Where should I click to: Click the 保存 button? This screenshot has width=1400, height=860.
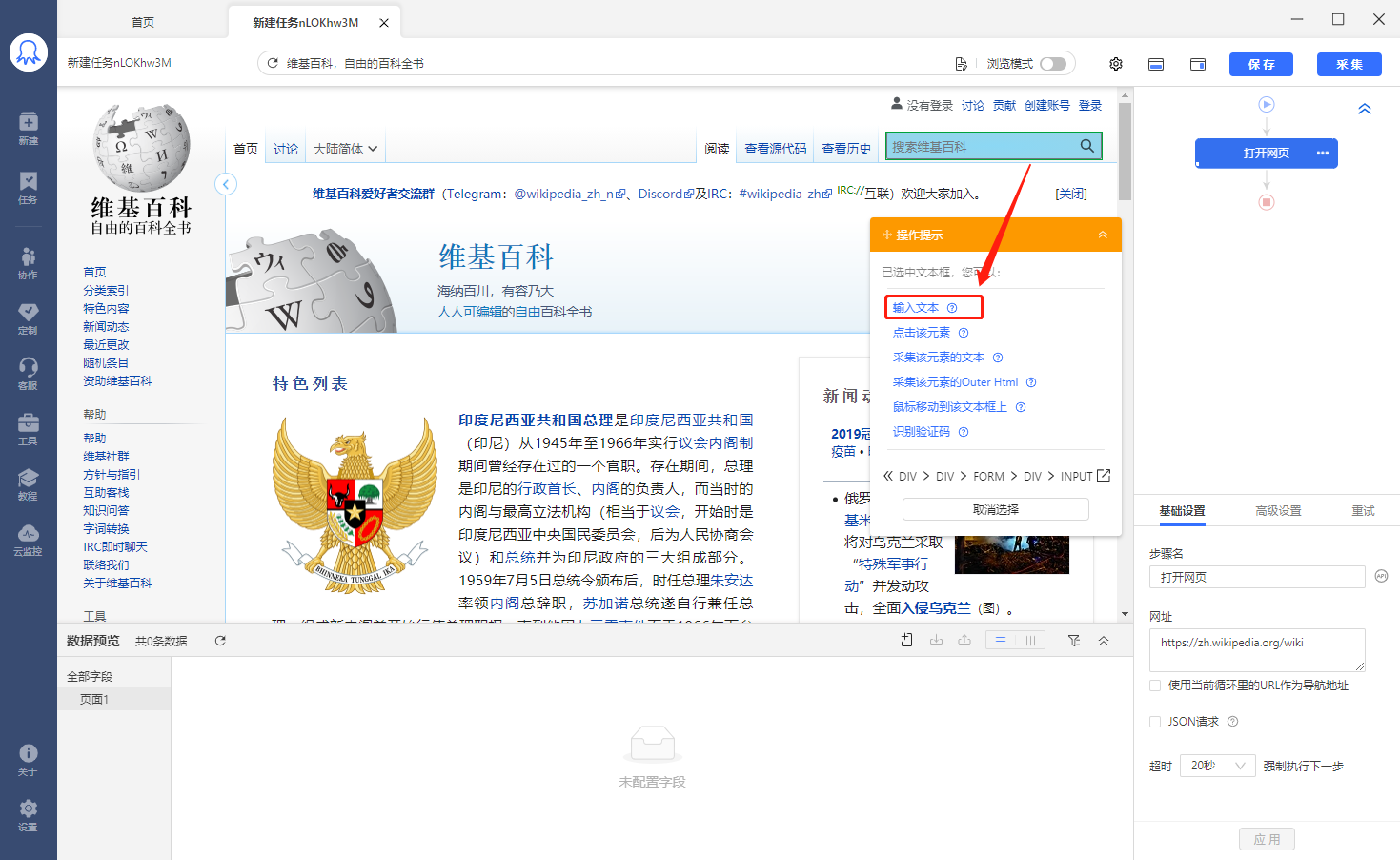(1261, 64)
